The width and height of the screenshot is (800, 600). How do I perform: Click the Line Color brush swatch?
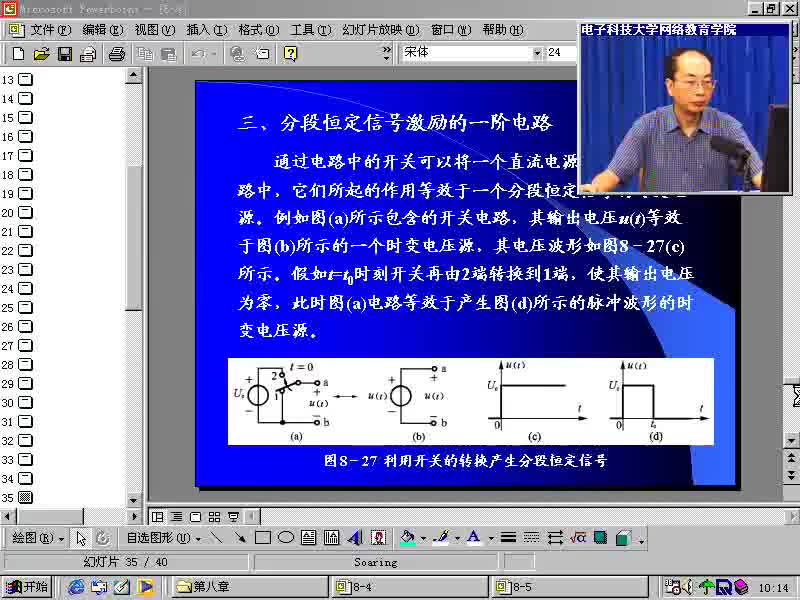[442, 538]
